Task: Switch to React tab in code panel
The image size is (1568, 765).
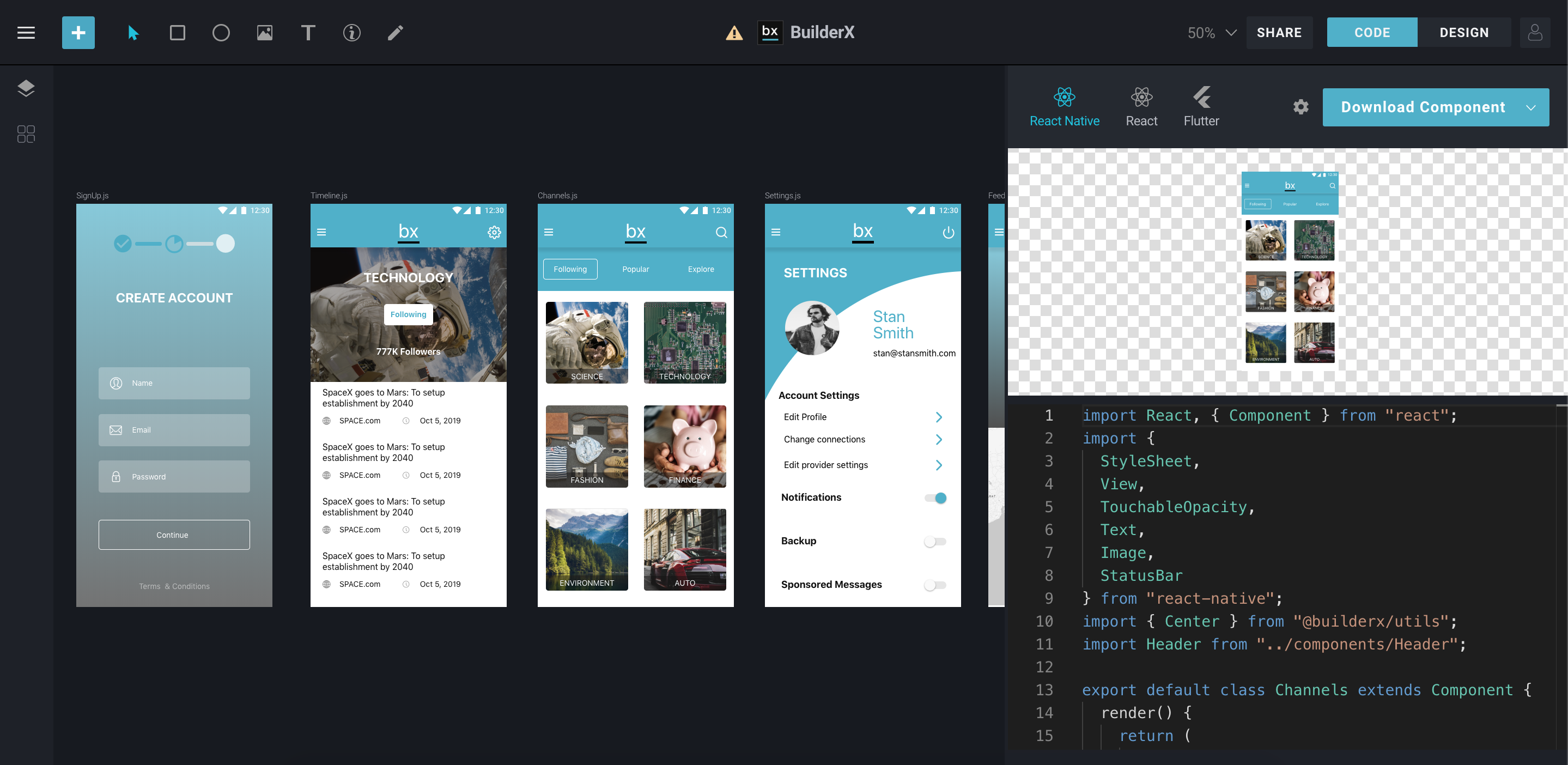Action: (1140, 107)
